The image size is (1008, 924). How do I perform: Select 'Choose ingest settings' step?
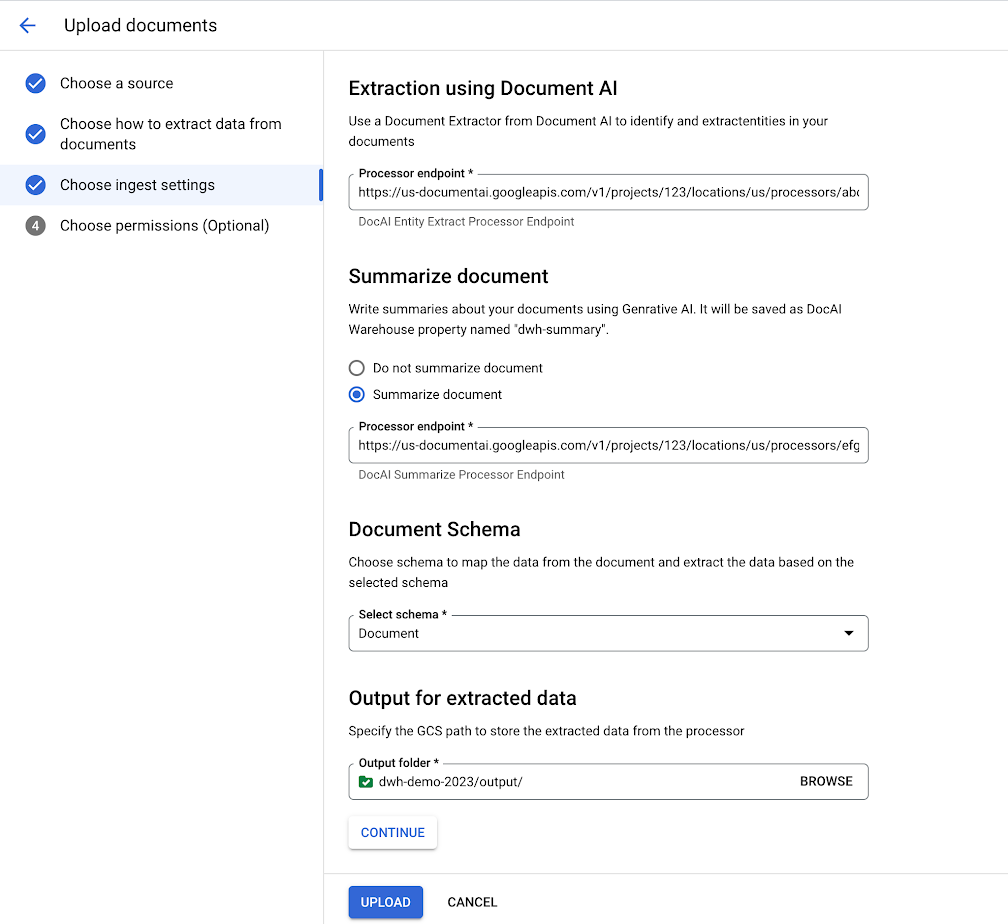137,185
